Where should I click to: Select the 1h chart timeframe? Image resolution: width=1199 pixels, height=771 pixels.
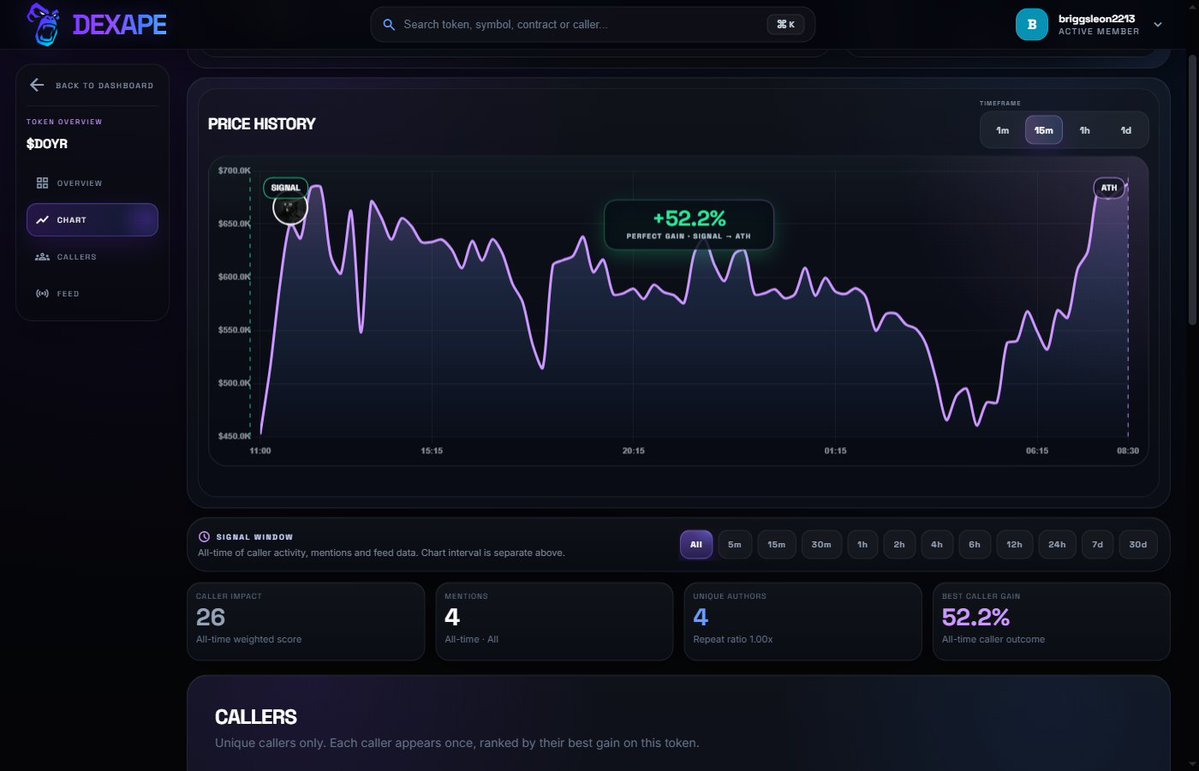[x=1084, y=130]
